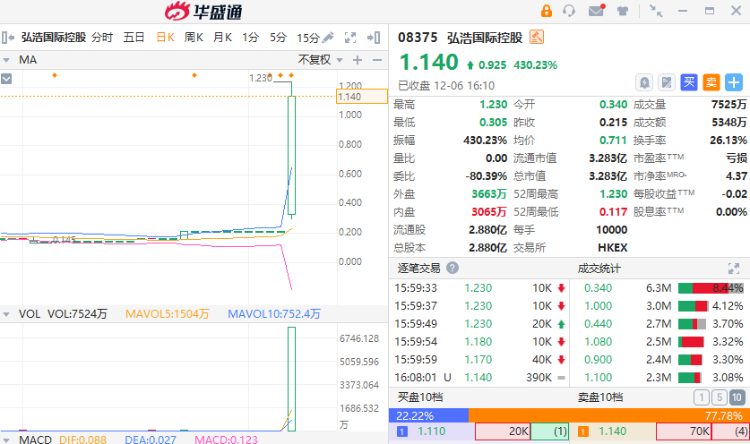Select the 日K chart tab

[x=165, y=37]
